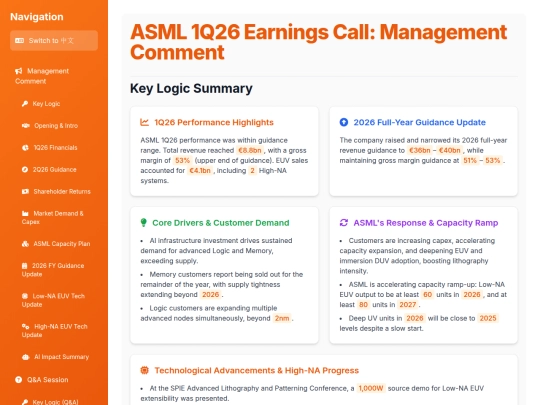Click the 1,000W source demo highlight
This screenshot has height=405, width=540.
pos(371,388)
